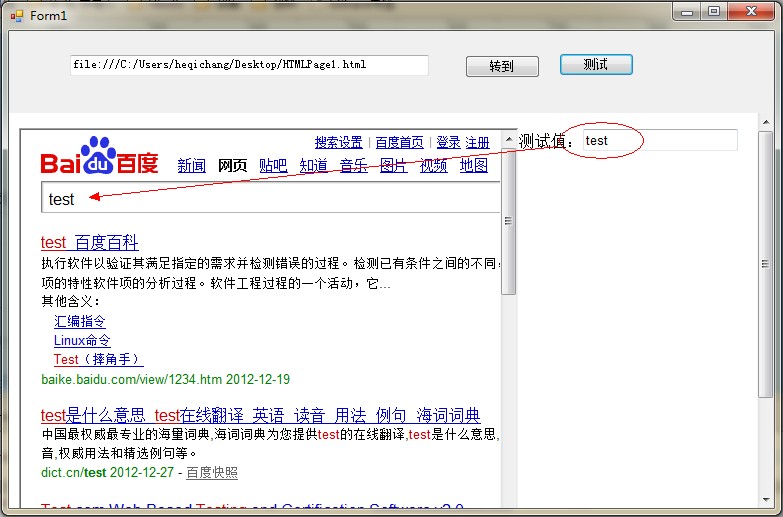Close the Form1 window

coord(752,11)
